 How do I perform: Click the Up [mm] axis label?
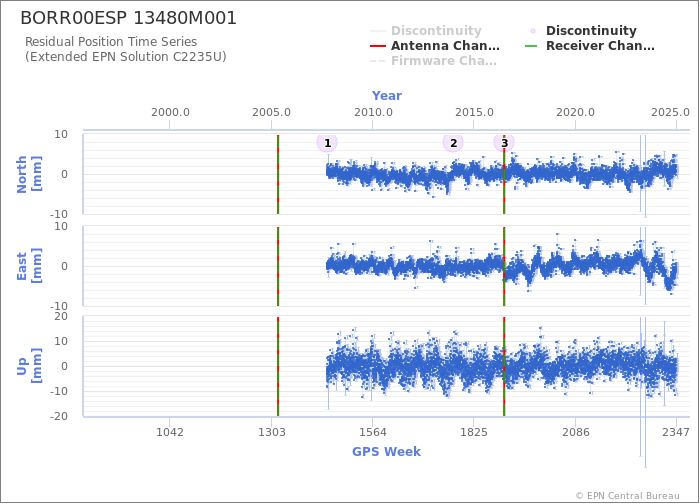point(29,366)
